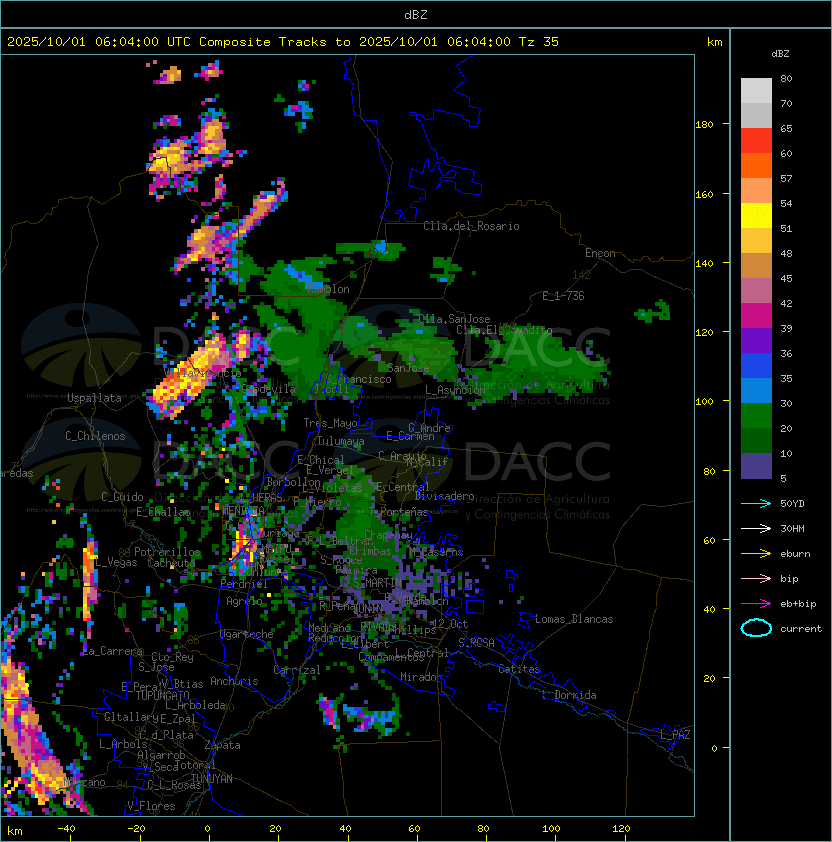Click the 'dBZ' title at the top

point(416,14)
